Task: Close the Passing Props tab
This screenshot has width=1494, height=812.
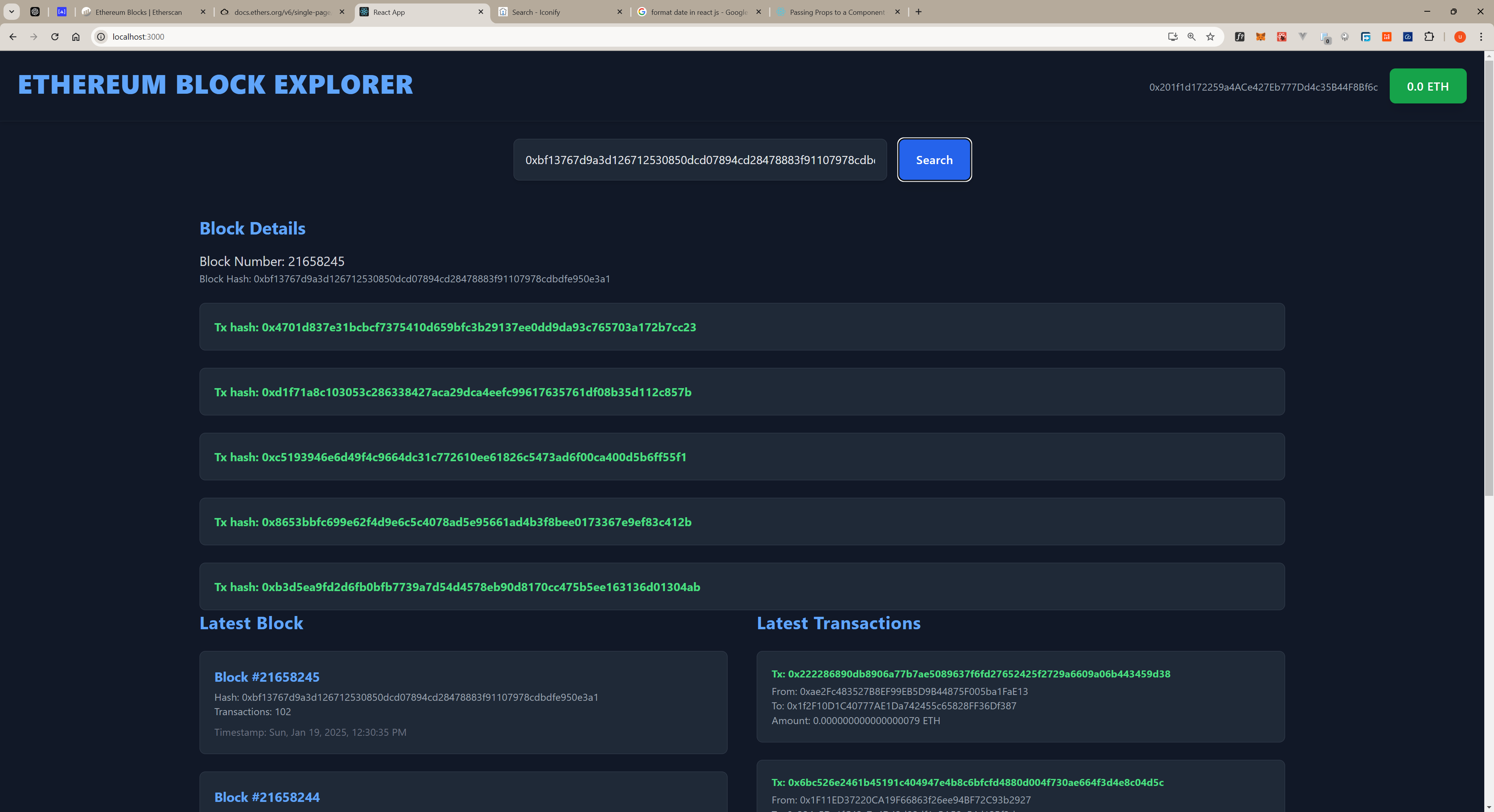Action: coord(897,12)
